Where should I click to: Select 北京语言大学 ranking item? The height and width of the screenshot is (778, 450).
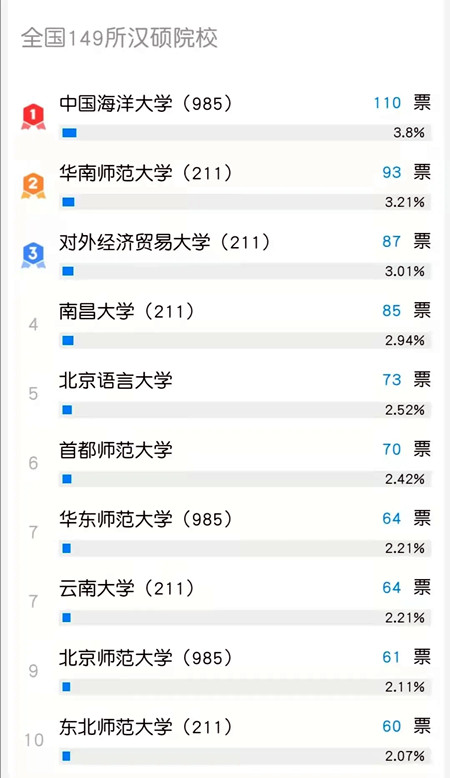click(116, 381)
